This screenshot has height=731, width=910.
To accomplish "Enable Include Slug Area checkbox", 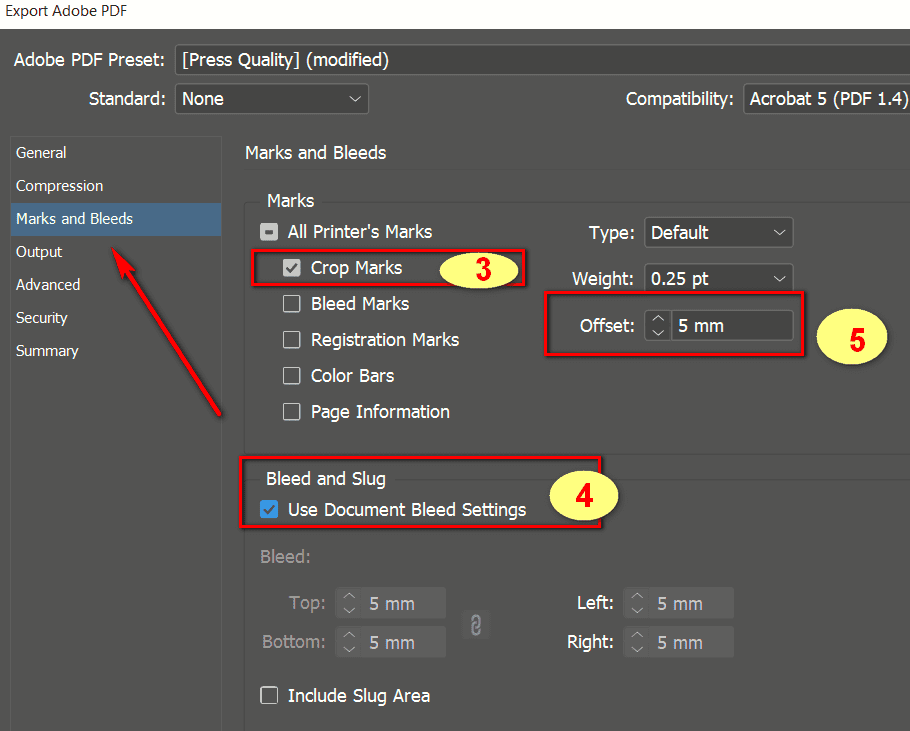I will 269,696.
